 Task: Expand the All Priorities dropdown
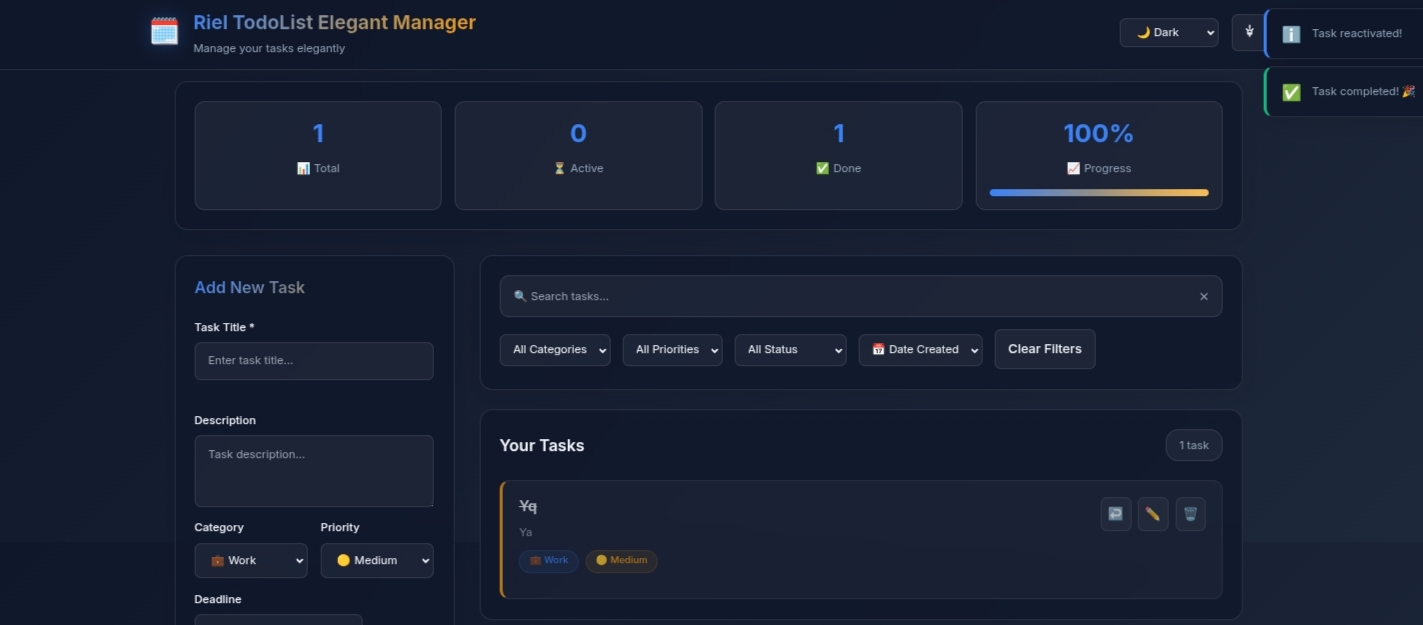[x=672, y=349]
